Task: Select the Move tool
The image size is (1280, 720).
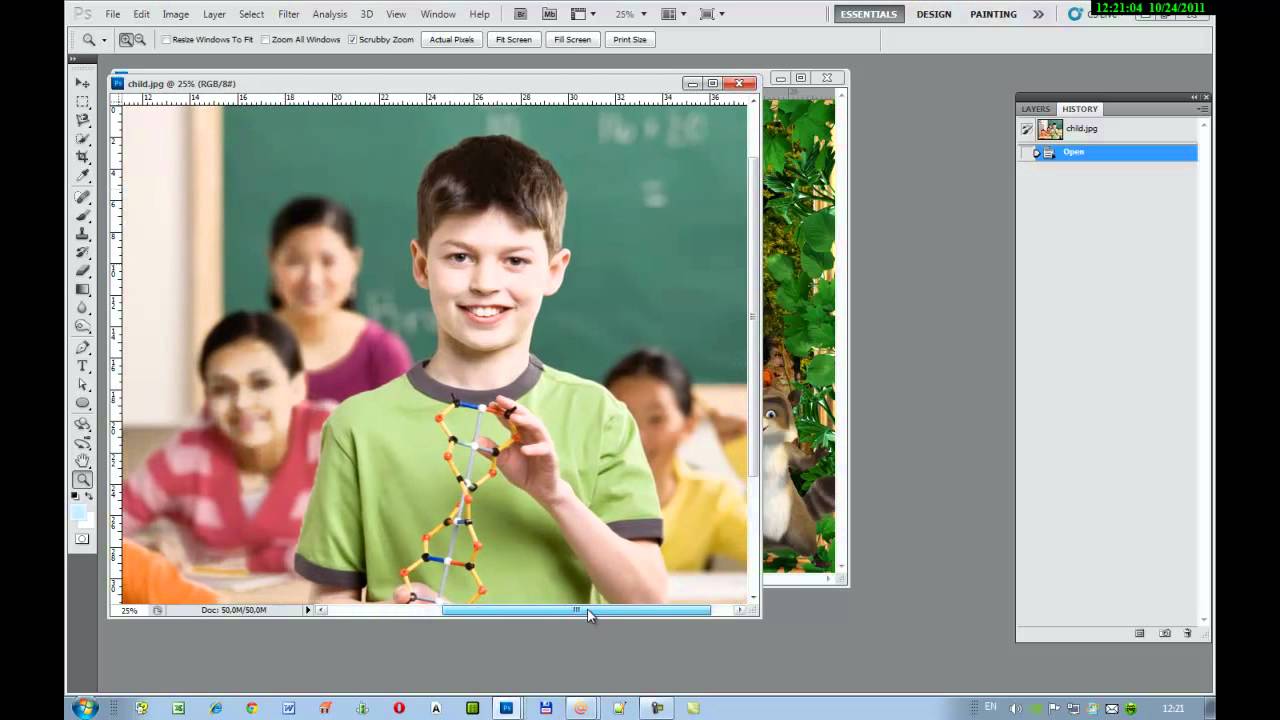Action: point(83,83)
